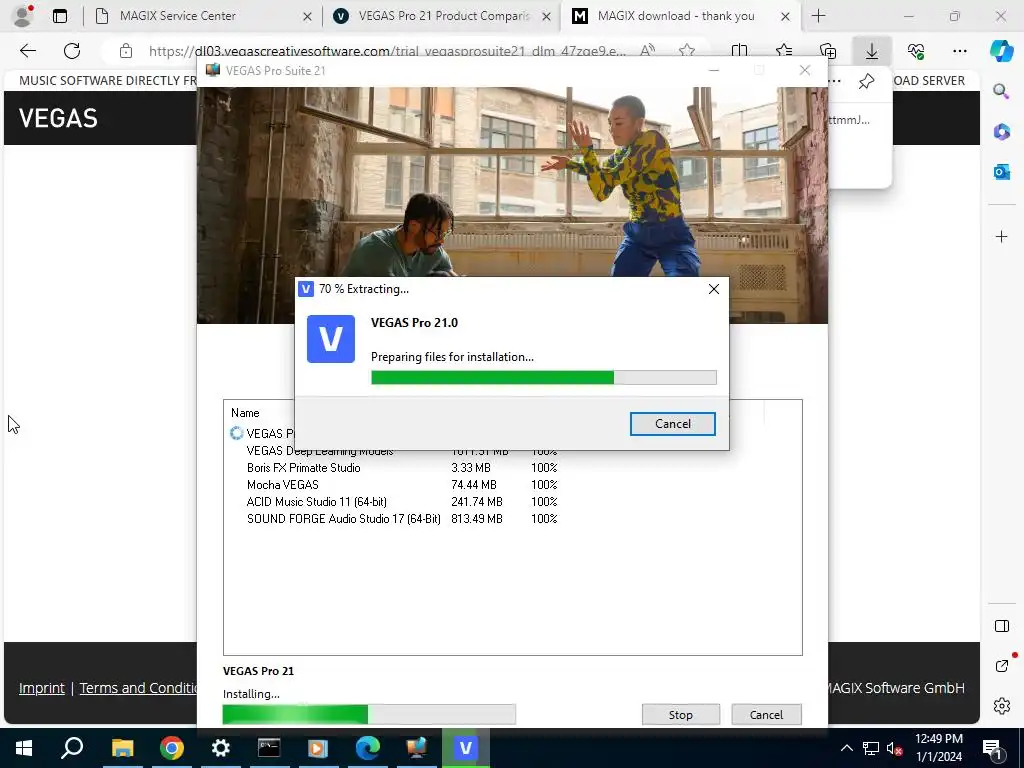
Task: Open sidebar Search tool
Action: pos(1001,91)
